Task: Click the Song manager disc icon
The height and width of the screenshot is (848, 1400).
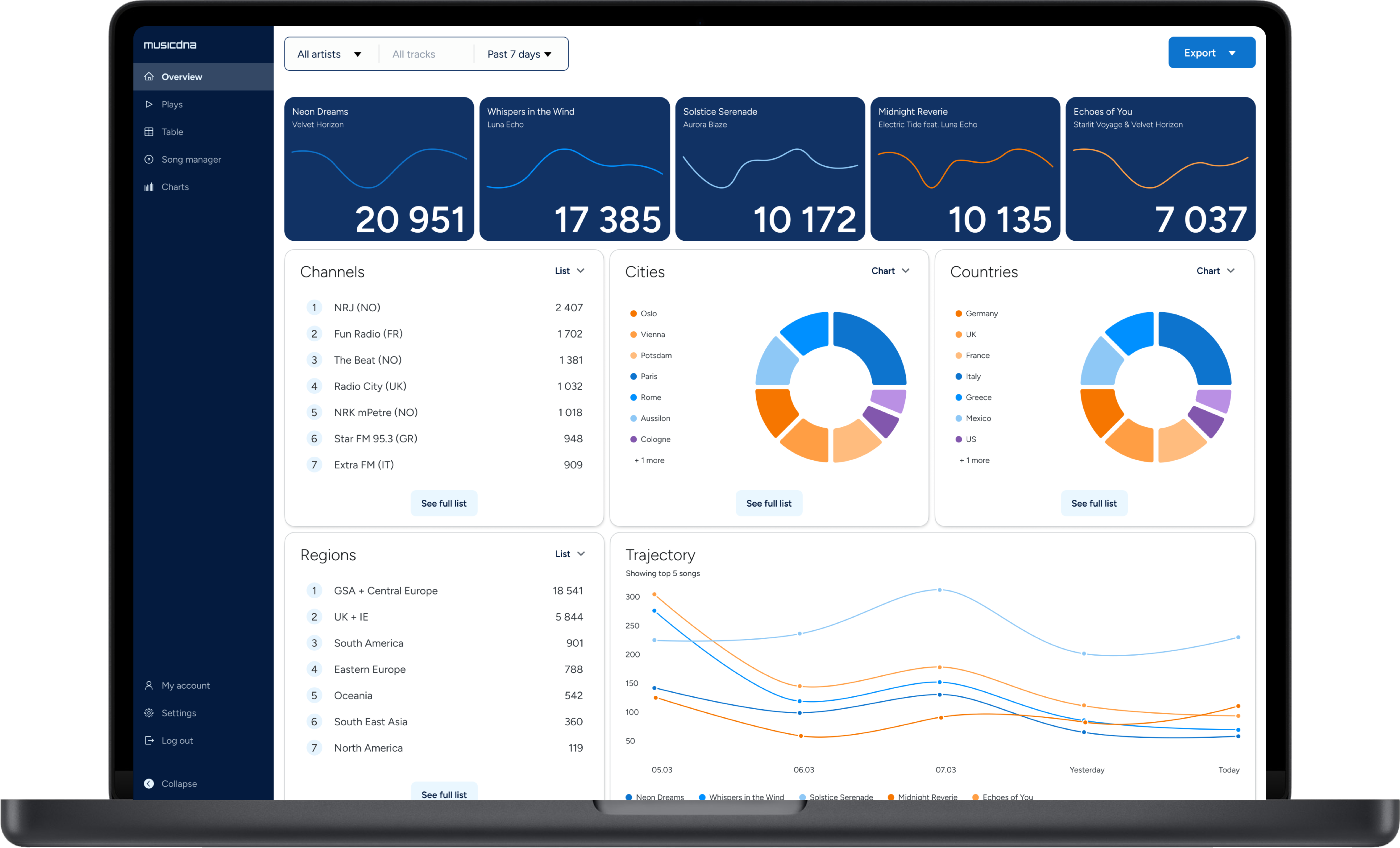Action: click(x=149, y=159)
